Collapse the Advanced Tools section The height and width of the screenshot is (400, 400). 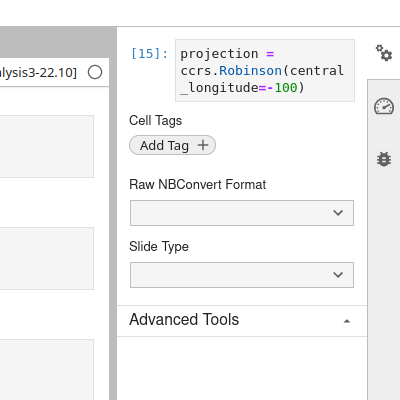[x=347, y=321]
